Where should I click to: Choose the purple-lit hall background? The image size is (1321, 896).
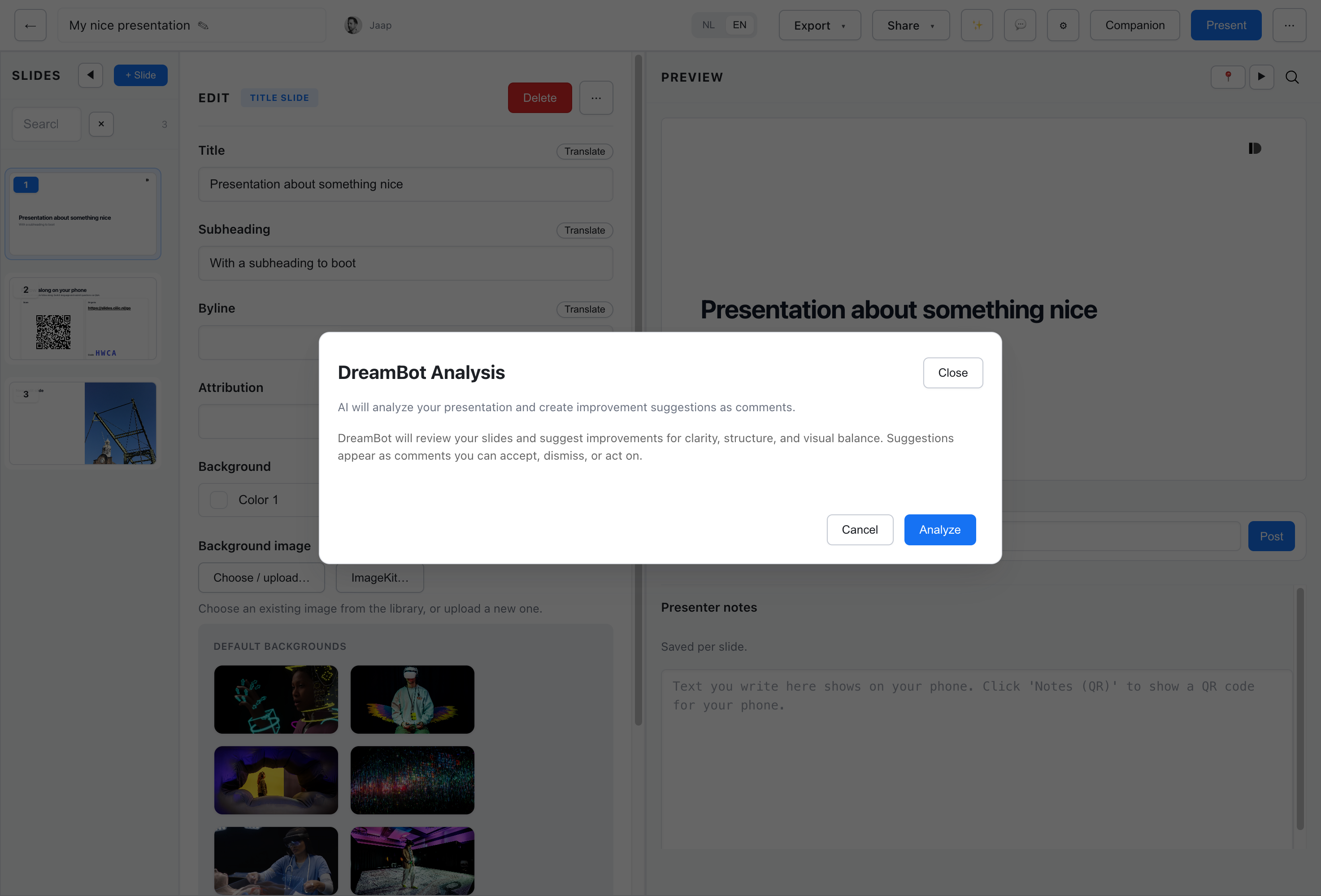click(412, 861)
